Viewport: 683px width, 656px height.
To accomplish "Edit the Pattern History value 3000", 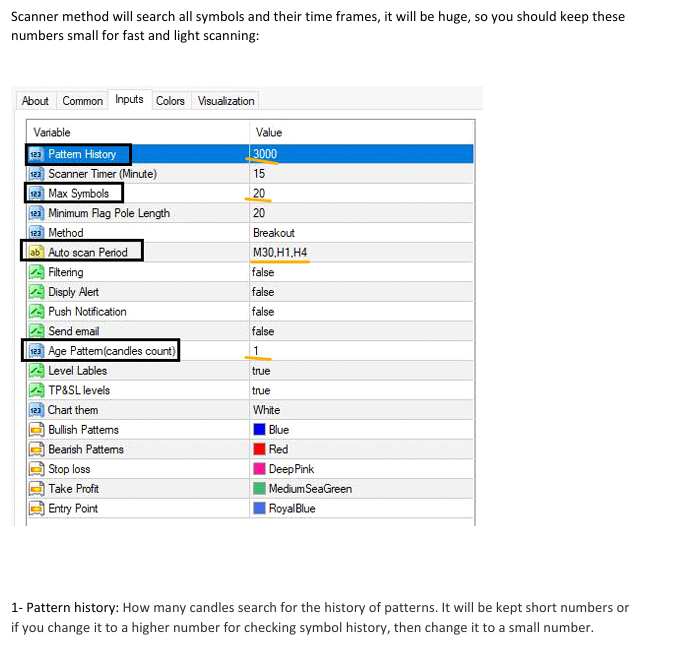I will coord(266,154).
